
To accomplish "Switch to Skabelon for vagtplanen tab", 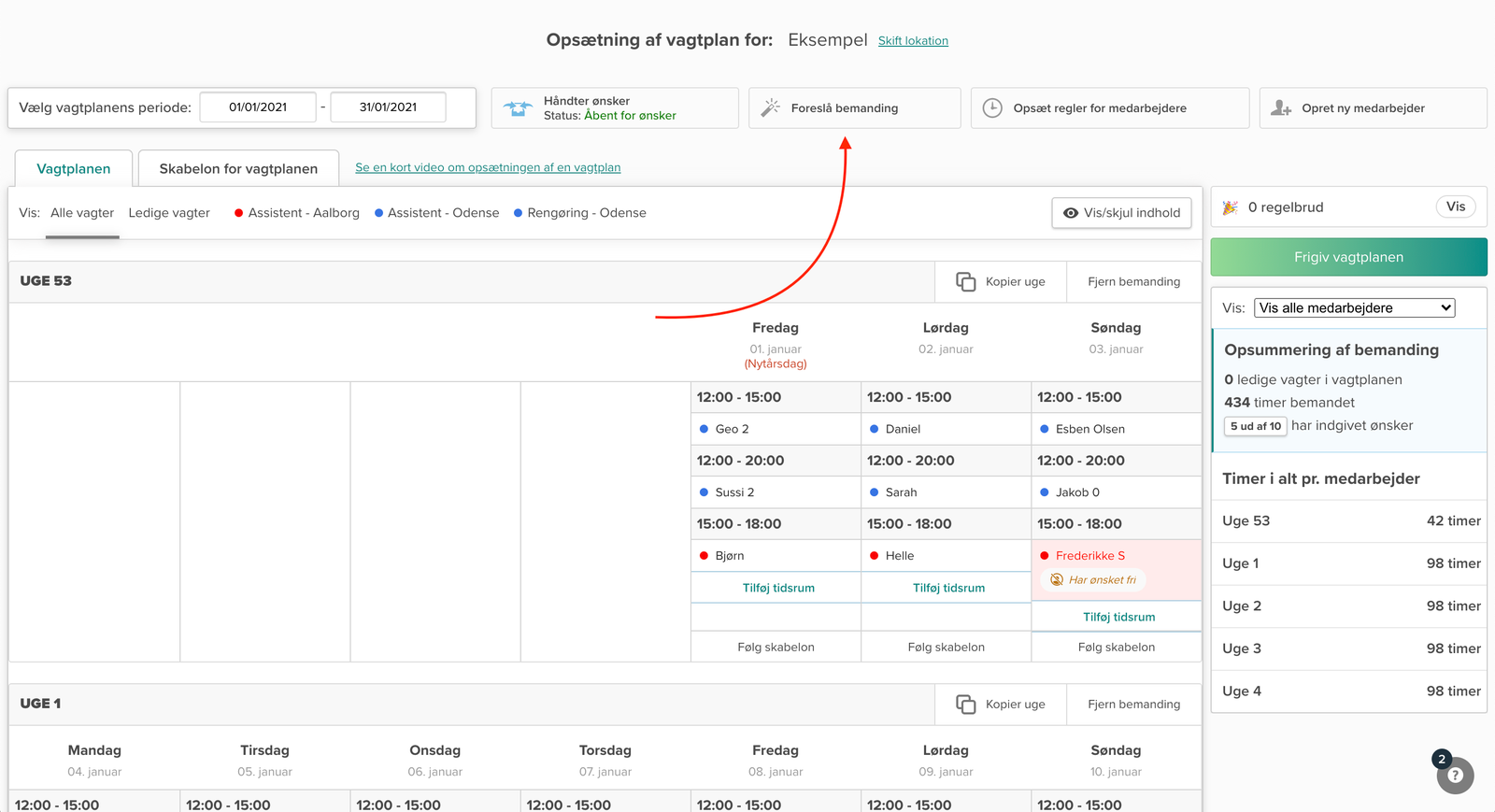I will [238, 169].
